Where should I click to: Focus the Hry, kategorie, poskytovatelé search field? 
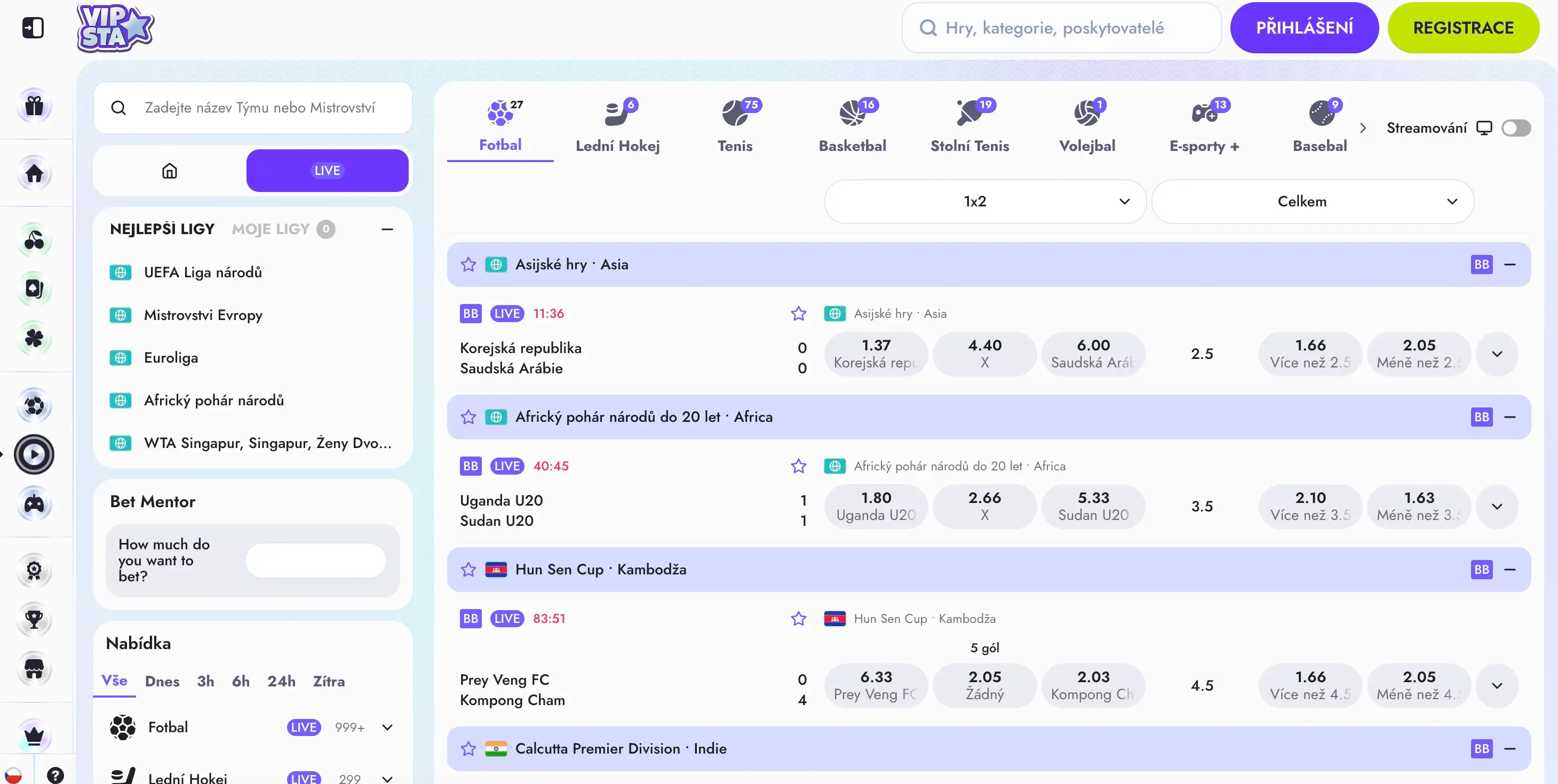pos(1061,28)
